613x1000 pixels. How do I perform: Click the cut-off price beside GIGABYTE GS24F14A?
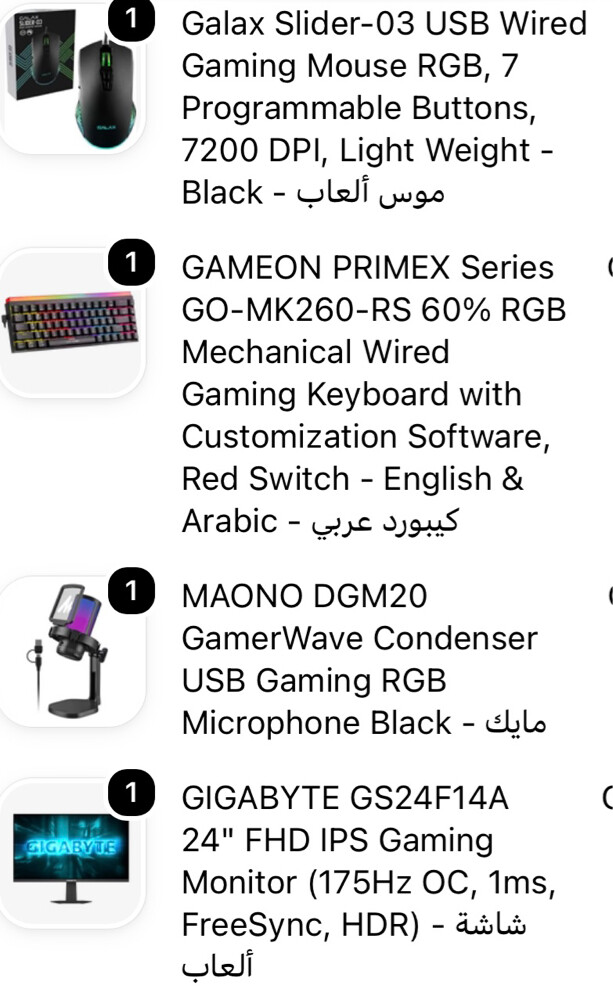[x=608, y=798]
